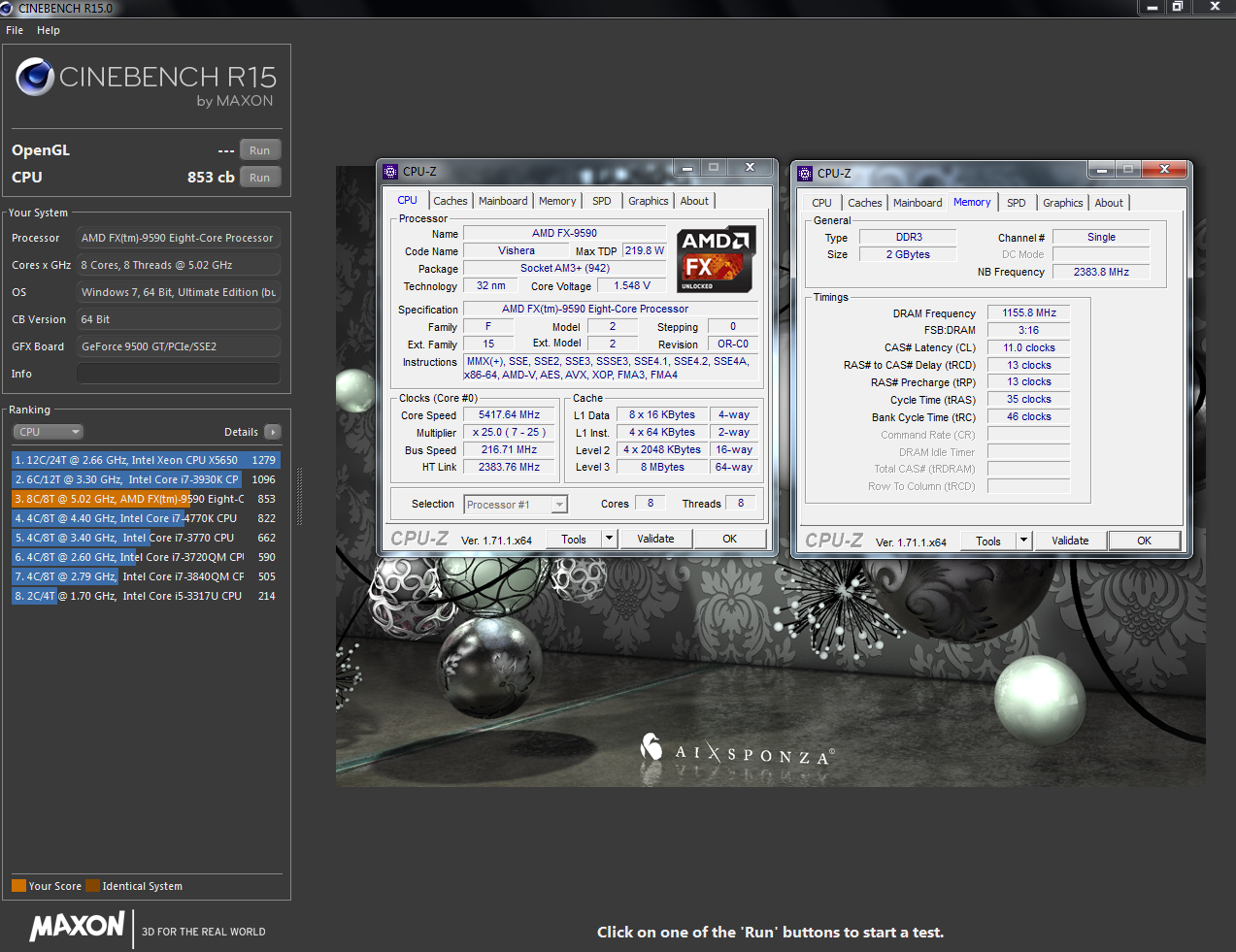
Task: Open About tab in left CPU-Z
Action: [694, 201]
